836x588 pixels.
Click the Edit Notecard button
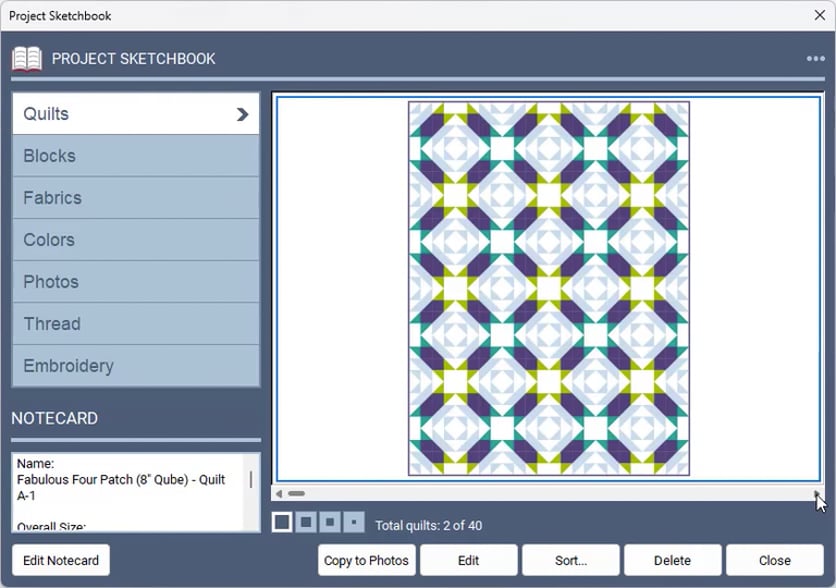(x=61, y=560)
